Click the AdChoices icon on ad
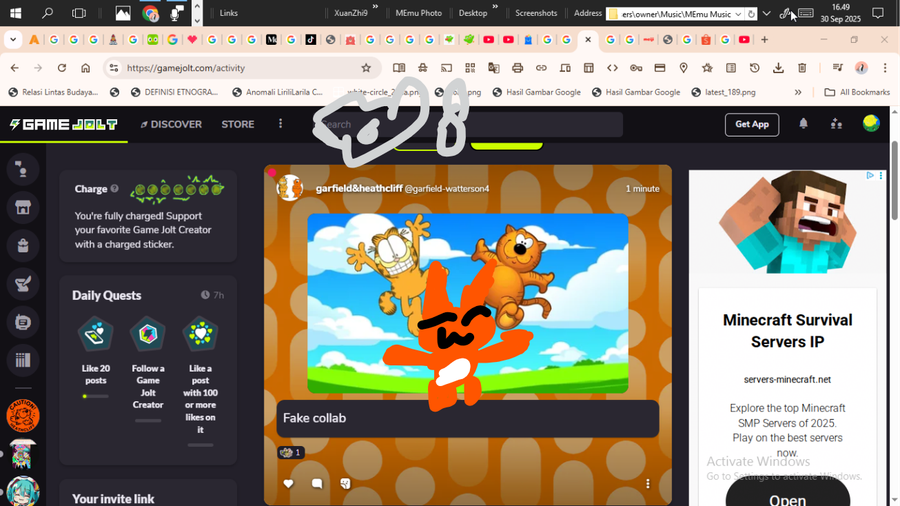The image size is (900, 506). pos(870,176)
